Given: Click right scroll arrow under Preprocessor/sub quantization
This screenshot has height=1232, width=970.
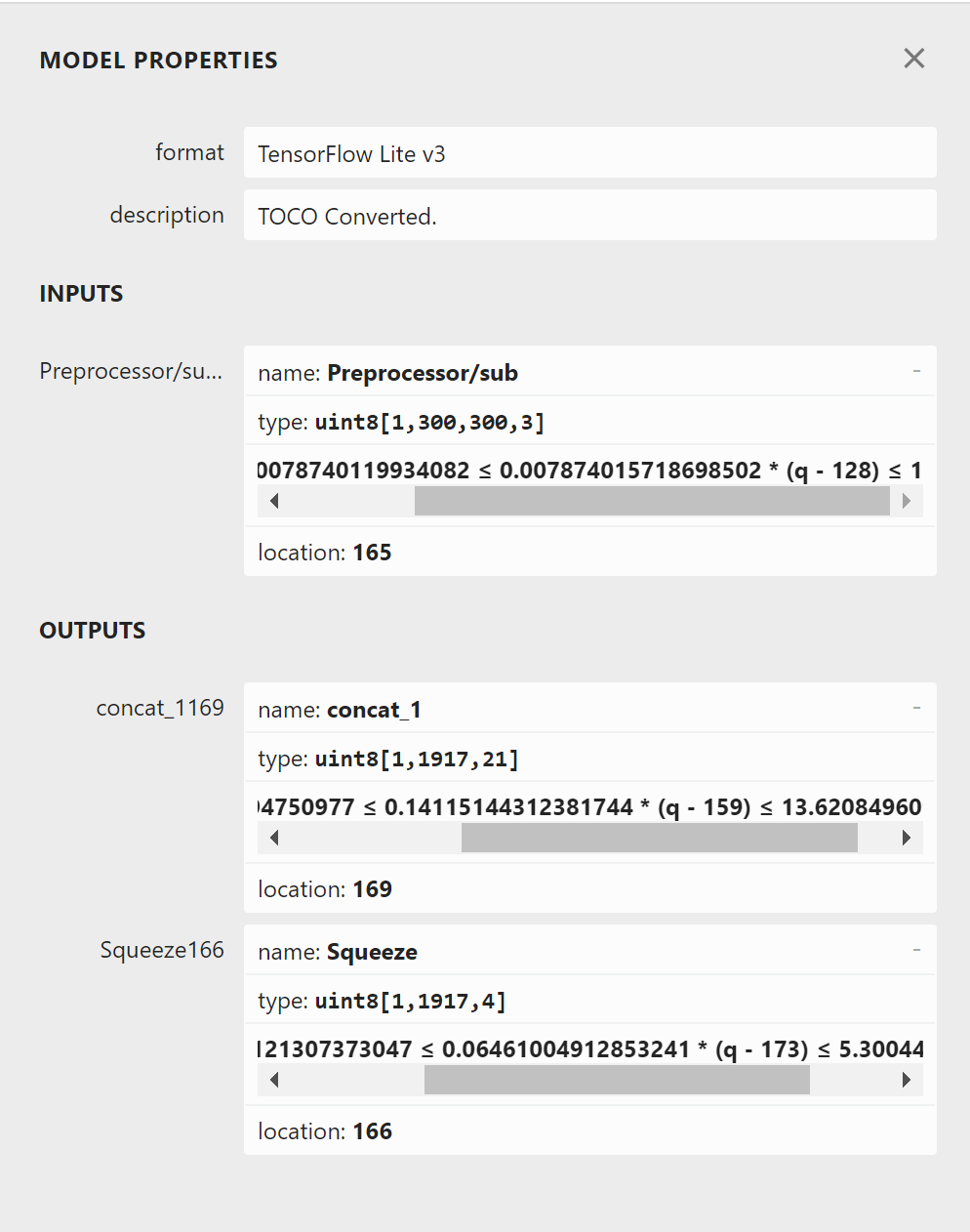Looking at the screenshot, I should 907,501.
